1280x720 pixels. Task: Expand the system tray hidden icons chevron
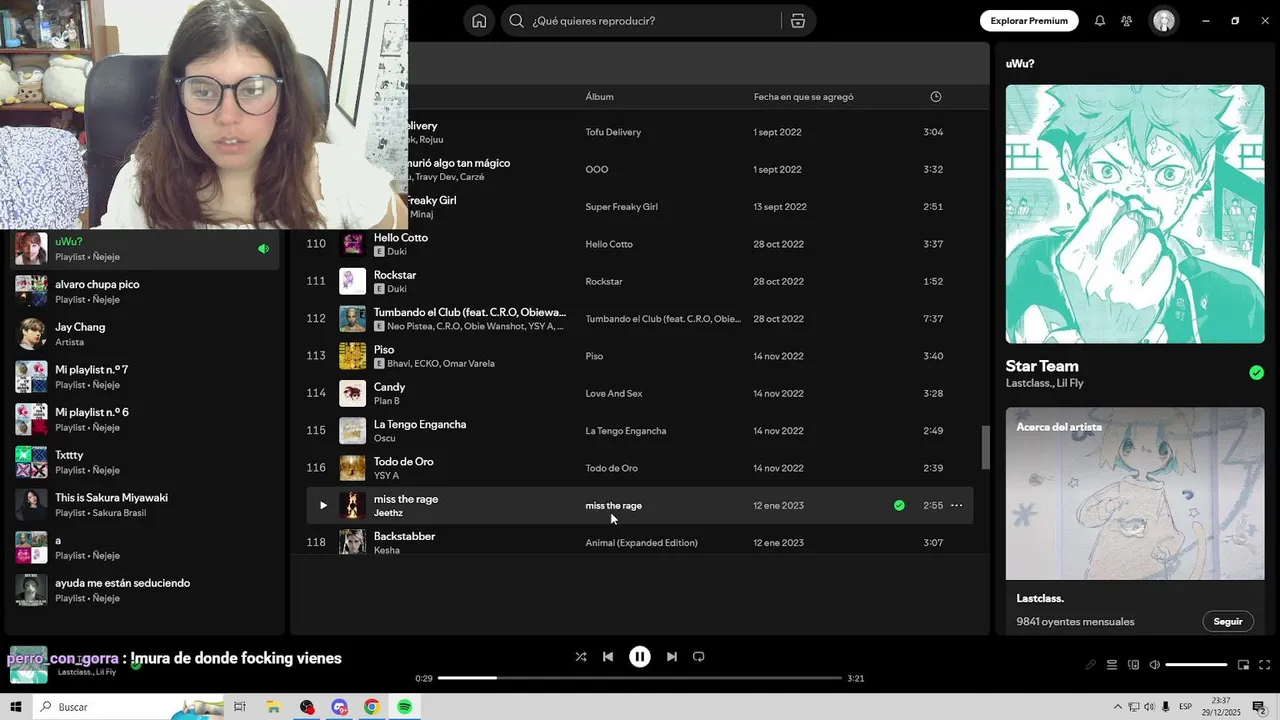(1118, 707)
